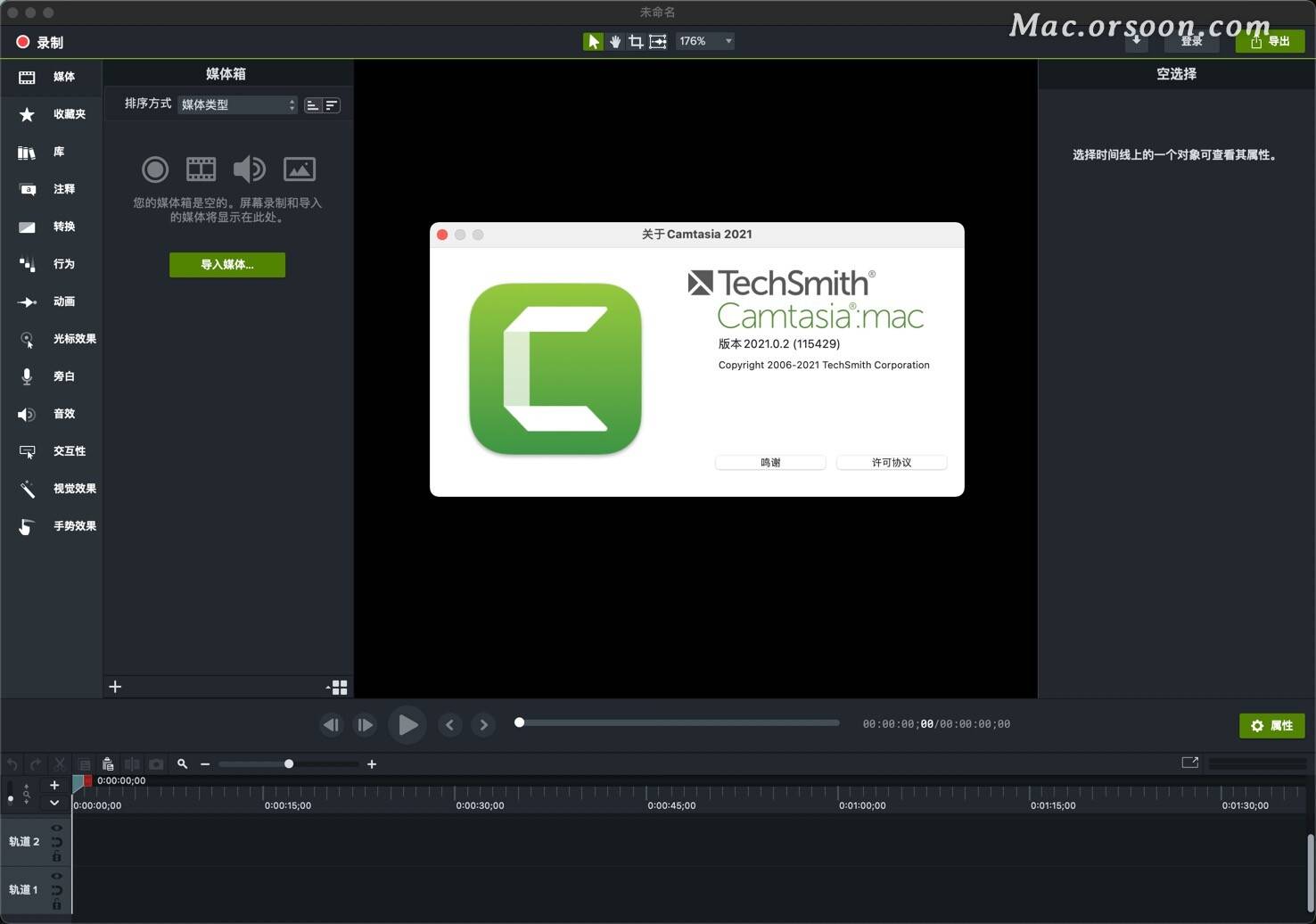Screen dimensions: 1316x924
Task: Toggle visibility eye for 轨道 1
Action: click(56, 877)
